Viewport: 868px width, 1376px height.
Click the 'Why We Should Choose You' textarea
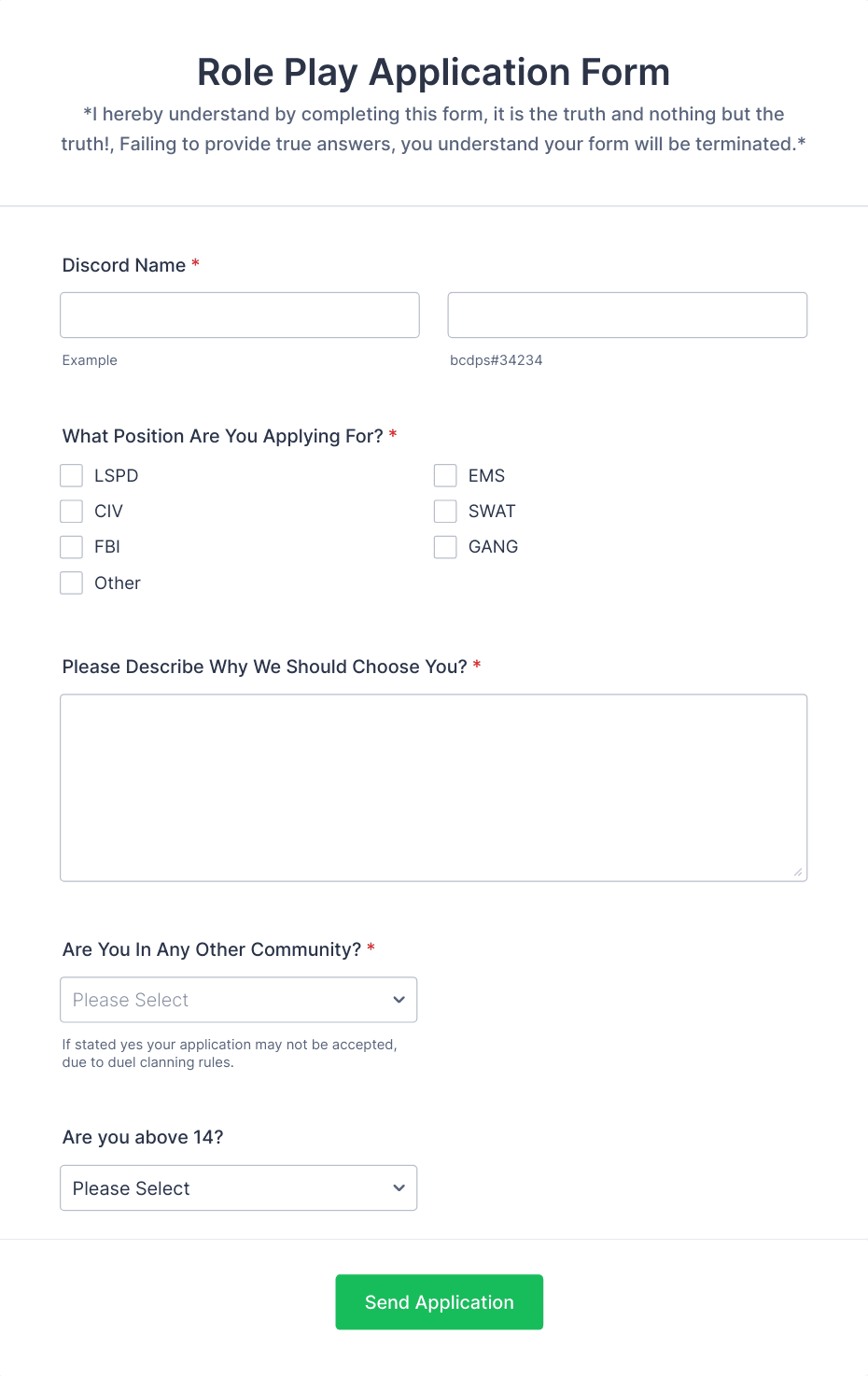coord(434,788)
